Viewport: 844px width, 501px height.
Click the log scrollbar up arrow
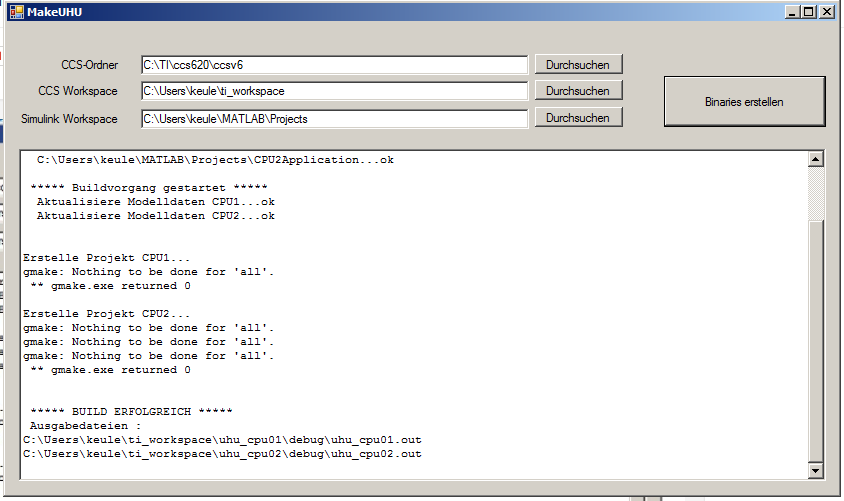point(815,159)
